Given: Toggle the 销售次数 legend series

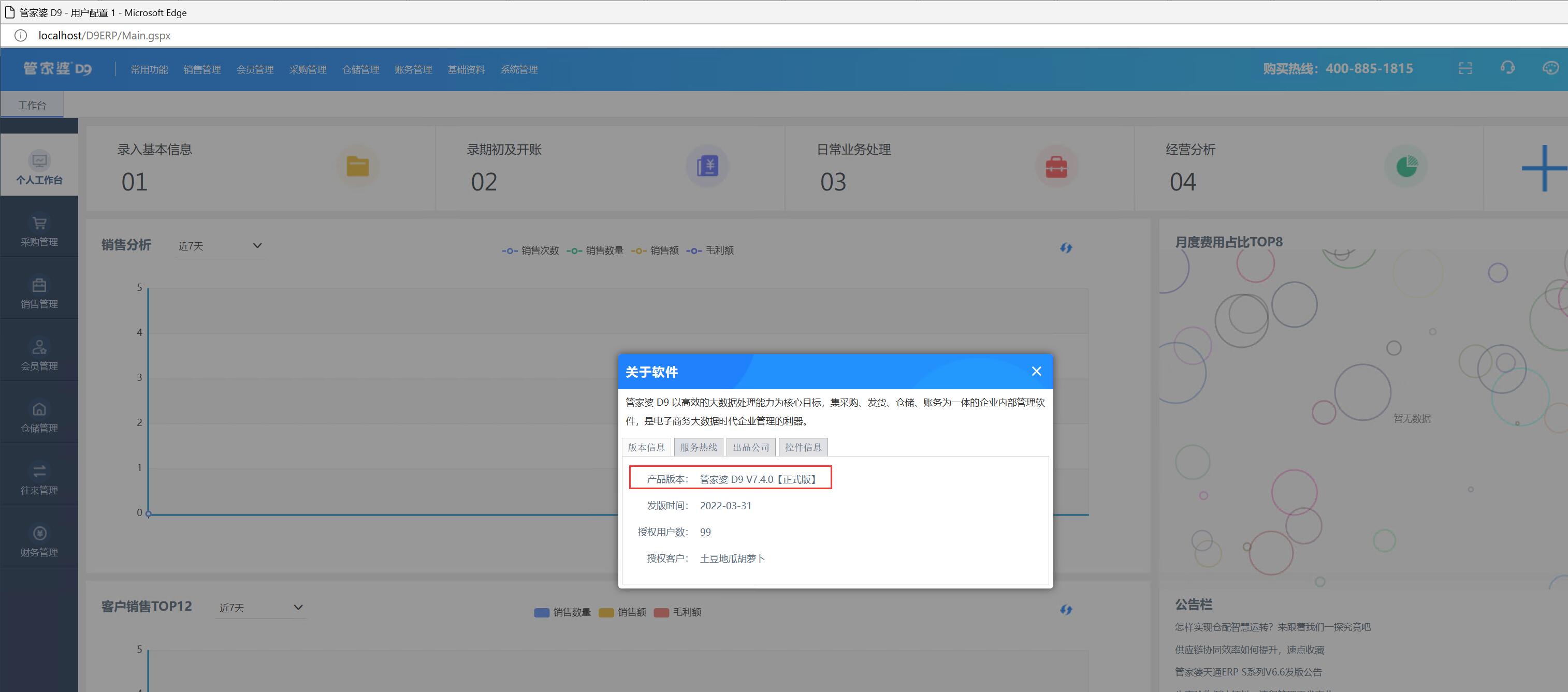Looking at the screenshot, I should [x=530, y=250].
